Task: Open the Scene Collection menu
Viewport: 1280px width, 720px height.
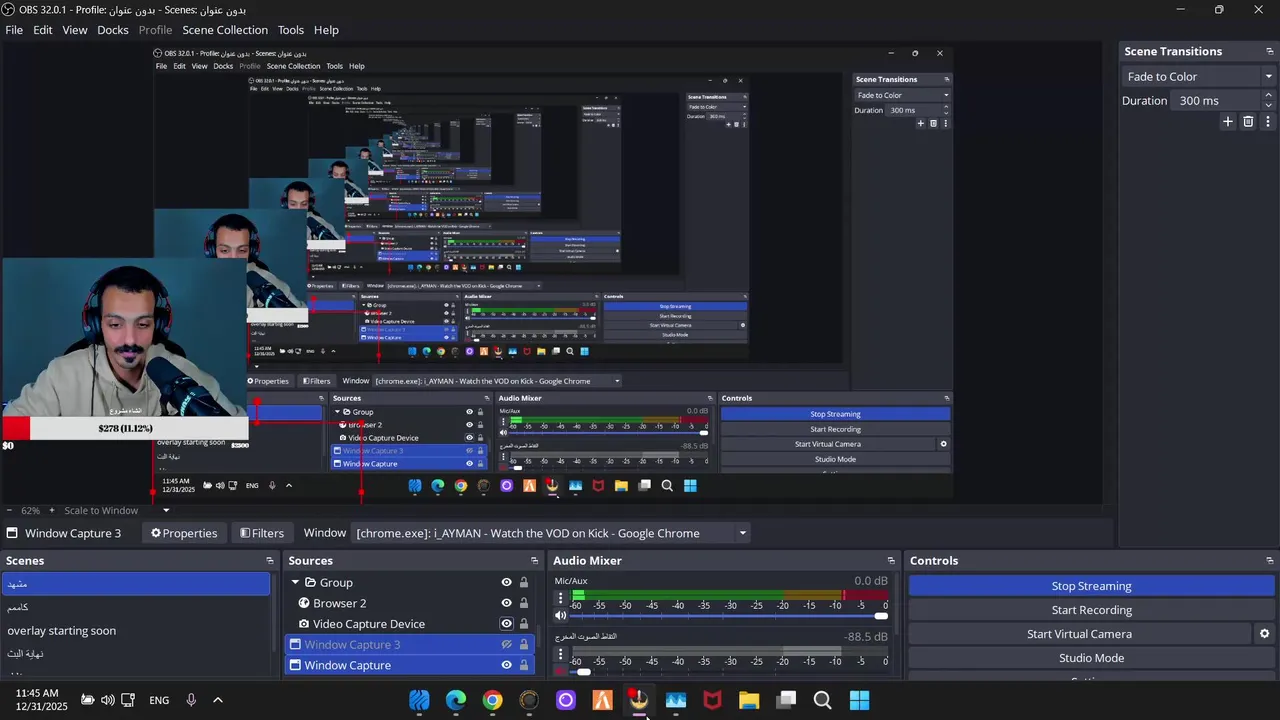Action: point(225,30)
